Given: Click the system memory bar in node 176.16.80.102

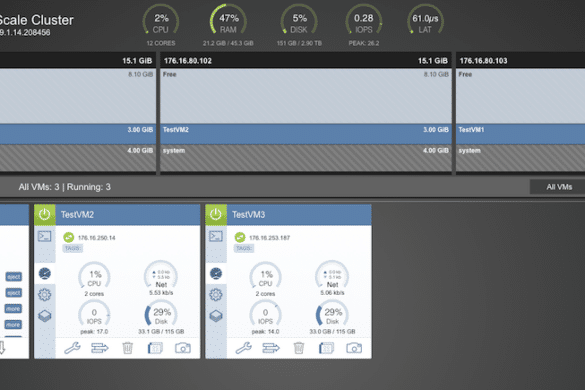Looking at the screenshot, I should (x=306, y=158).
